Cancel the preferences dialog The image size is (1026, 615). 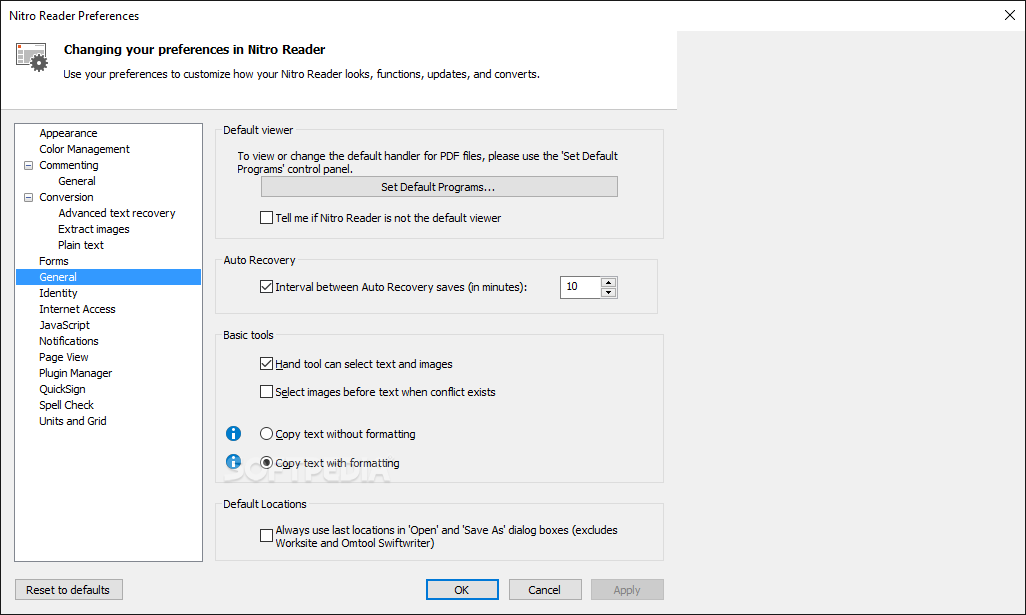coord(545,590)
